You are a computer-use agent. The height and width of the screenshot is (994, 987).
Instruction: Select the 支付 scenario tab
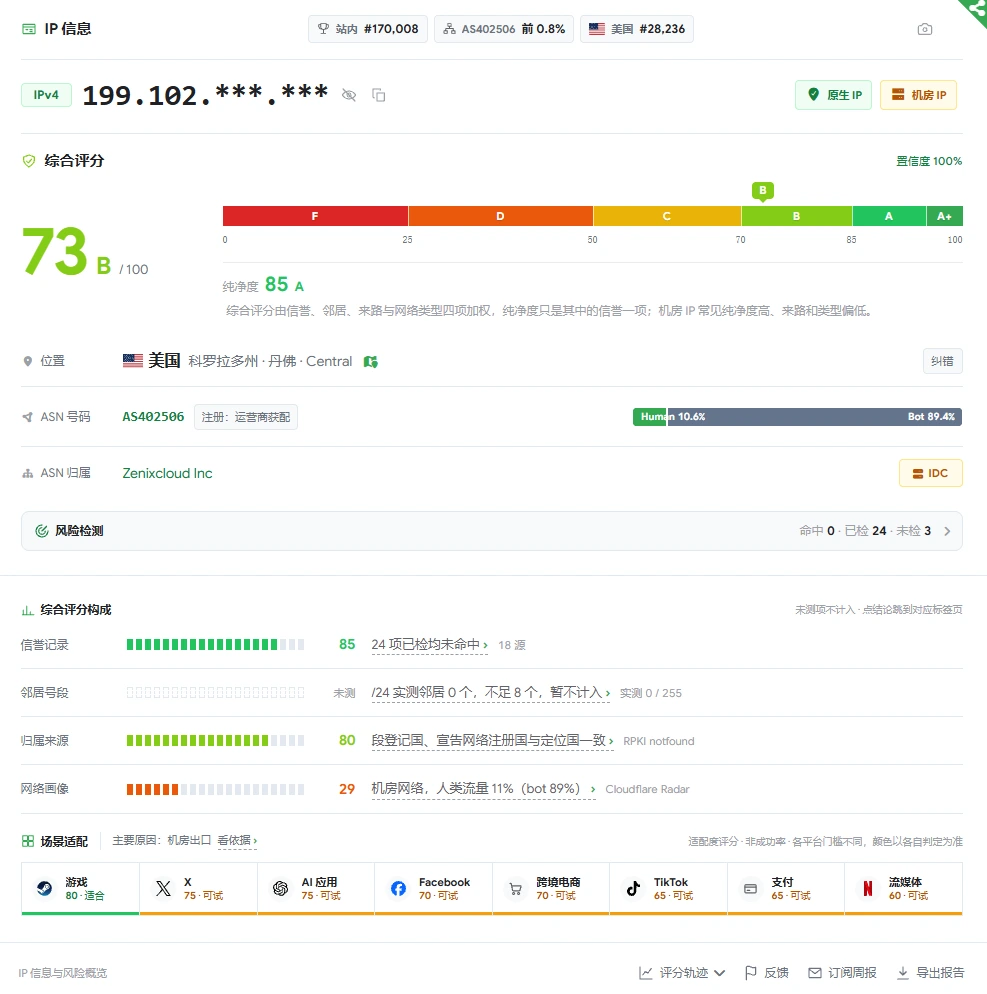pyautogui.click(x=786, y=889)
